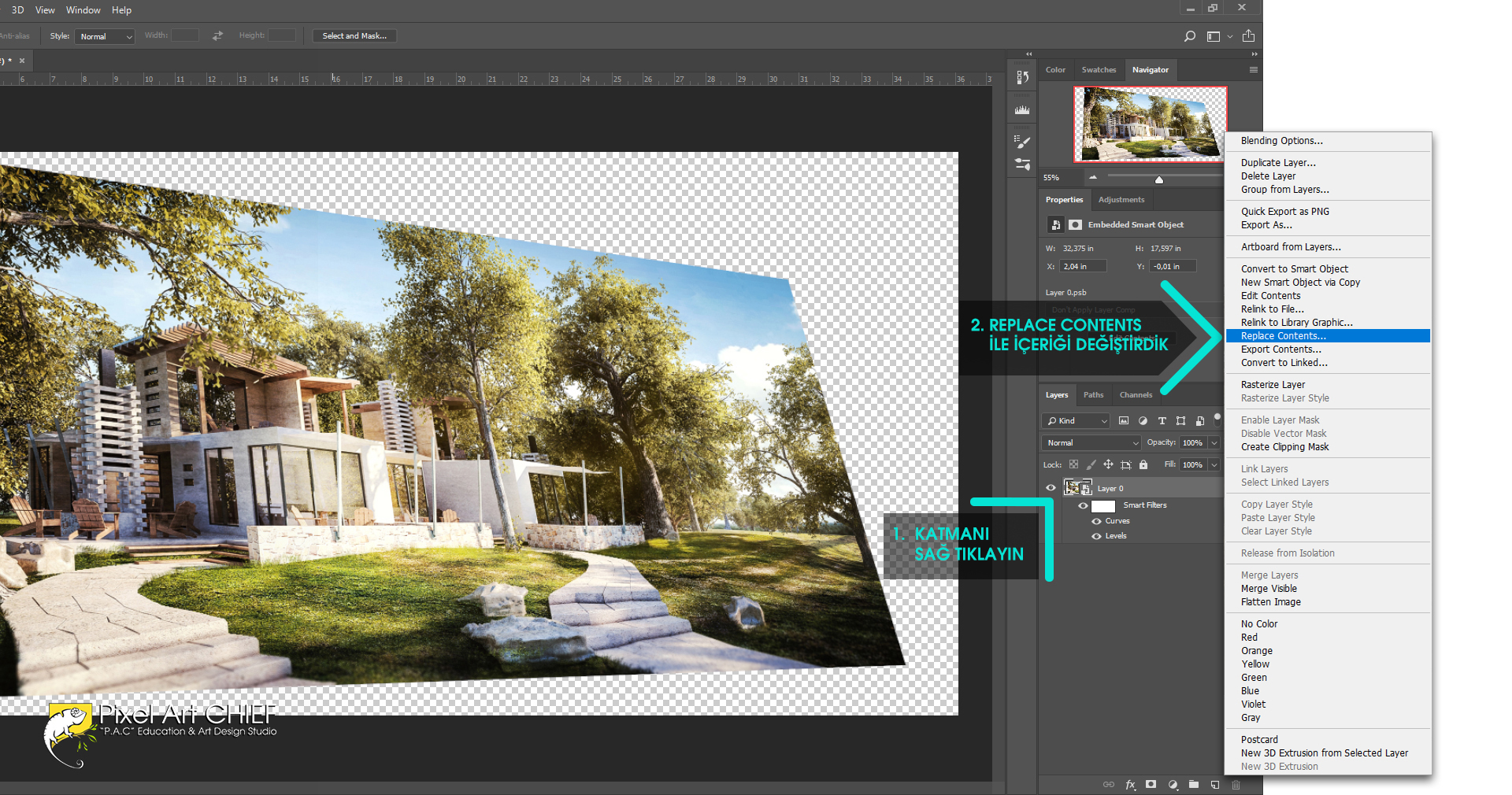Choose Edit Contents from context menu

pyautogui.click(x=1328, y=296)
